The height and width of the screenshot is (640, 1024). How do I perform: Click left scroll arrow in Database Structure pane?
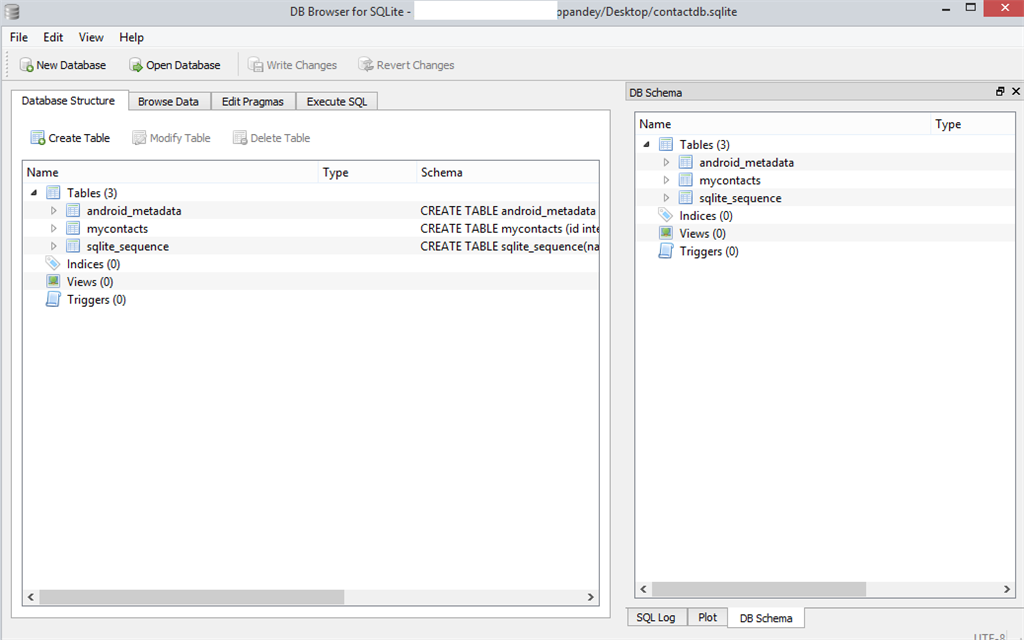coord(31,597)
